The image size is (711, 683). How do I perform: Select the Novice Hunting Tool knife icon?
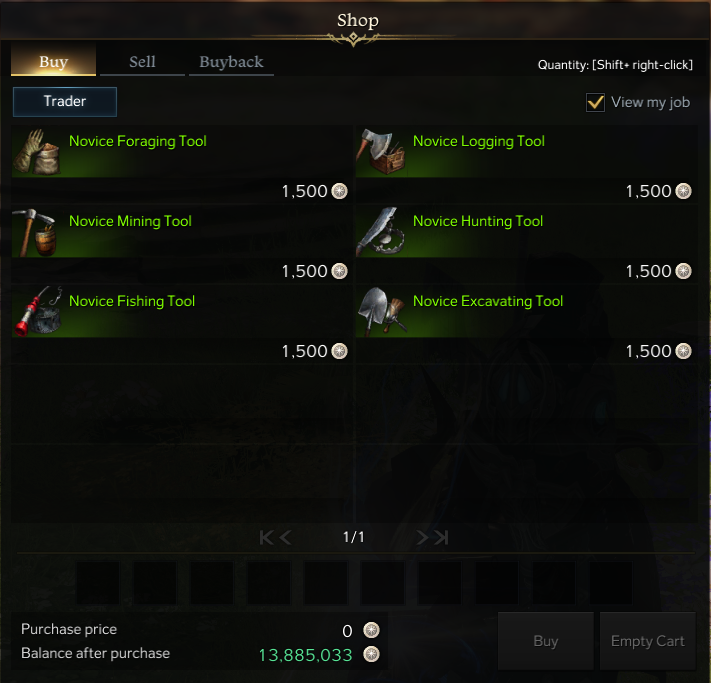pyautogui.click(x=381, y=232)
